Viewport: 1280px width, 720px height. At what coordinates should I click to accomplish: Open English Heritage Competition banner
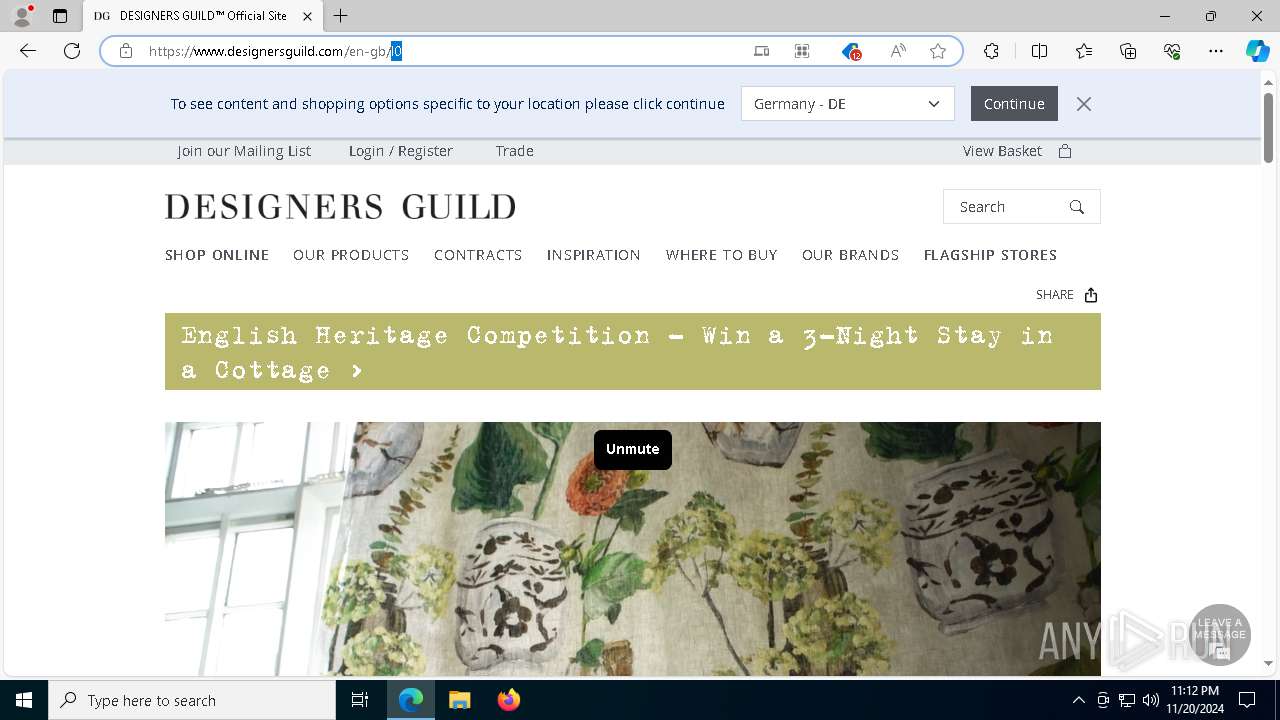click(x=633, y=352)
